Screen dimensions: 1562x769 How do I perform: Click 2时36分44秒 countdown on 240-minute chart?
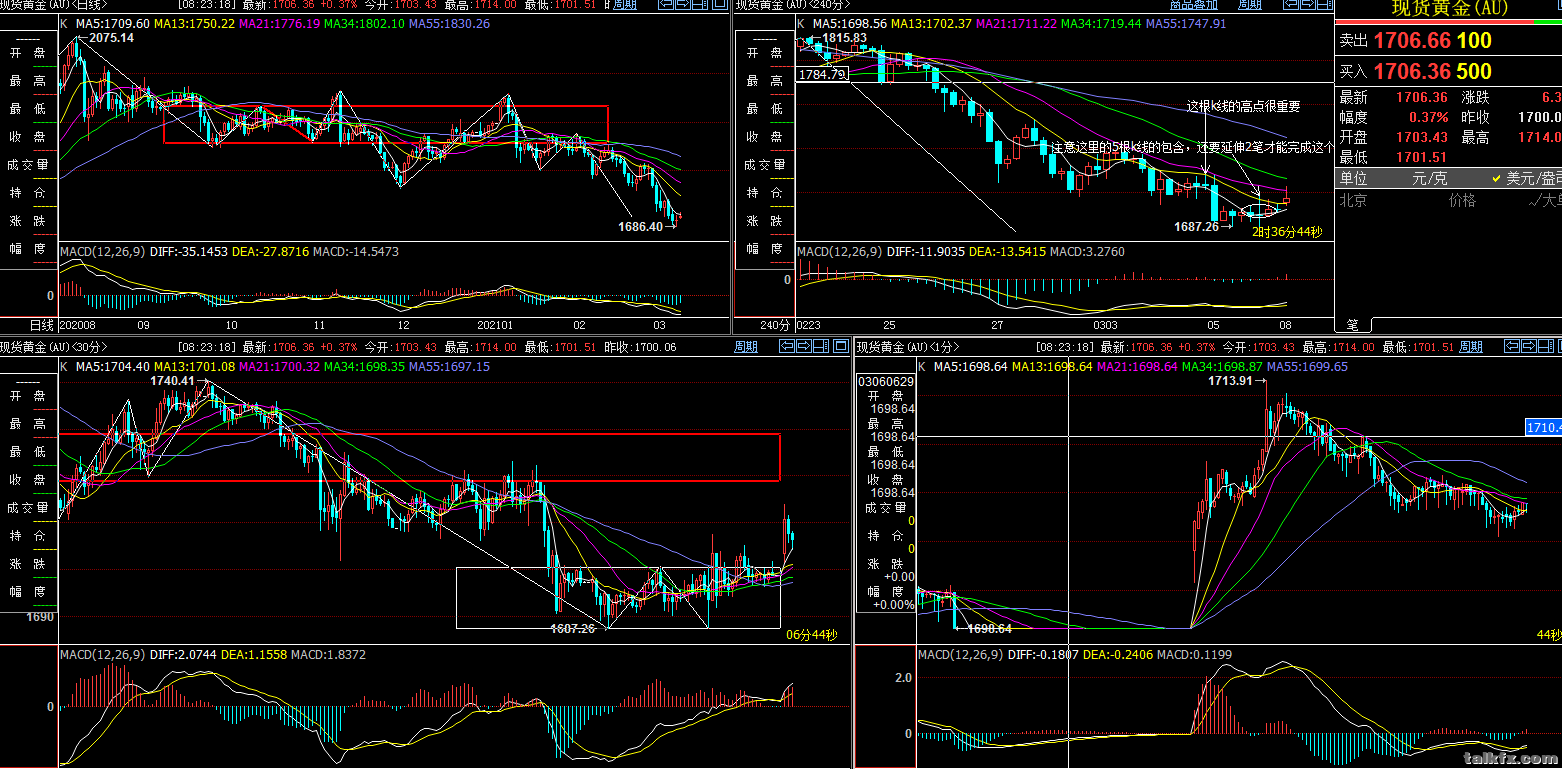point(1287,232)
